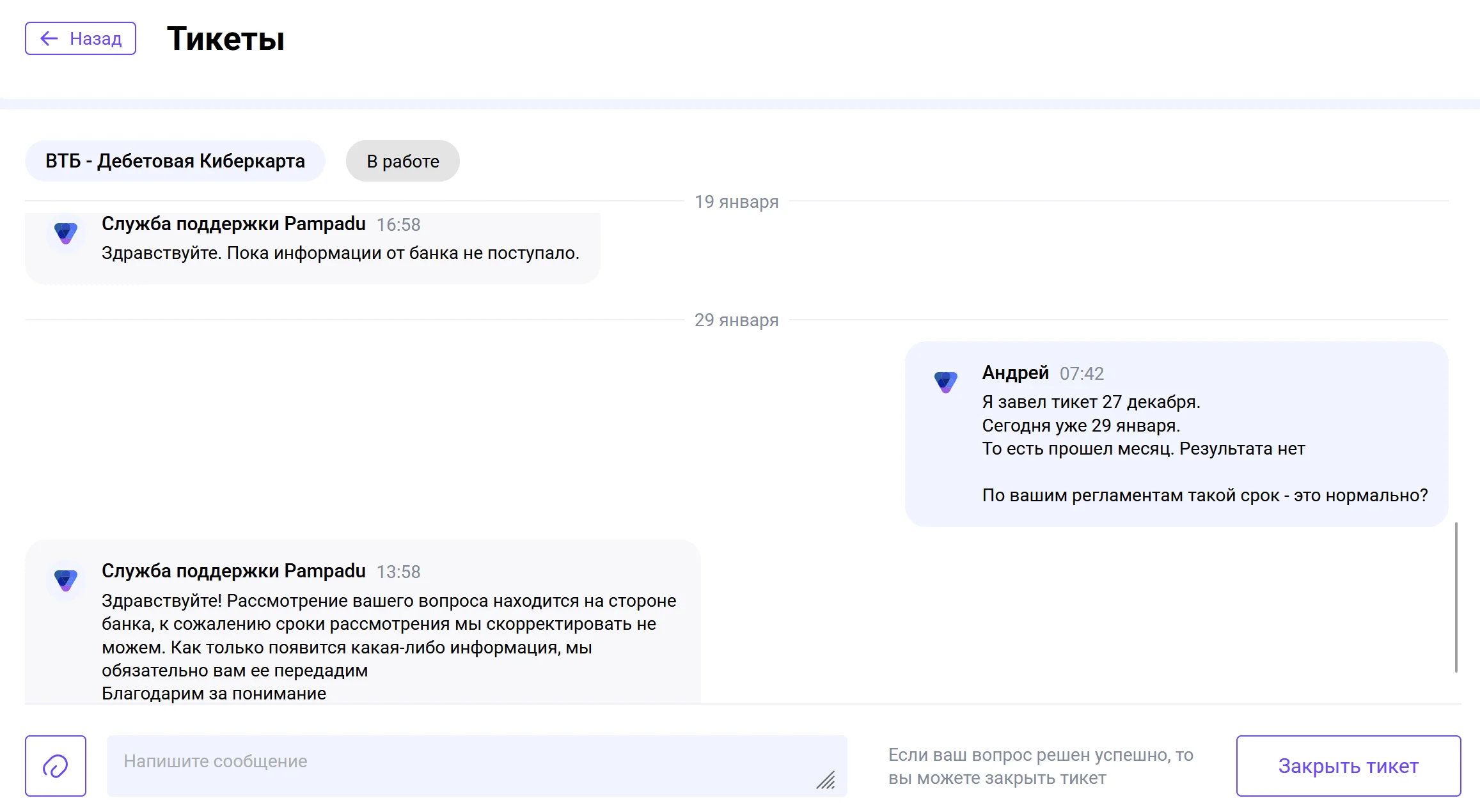The width and height of the screenshot is (1480, 812).
Task: Click the line 'То есть прошел месяц. Результата нет'
Action: (x=1144, y=449)
